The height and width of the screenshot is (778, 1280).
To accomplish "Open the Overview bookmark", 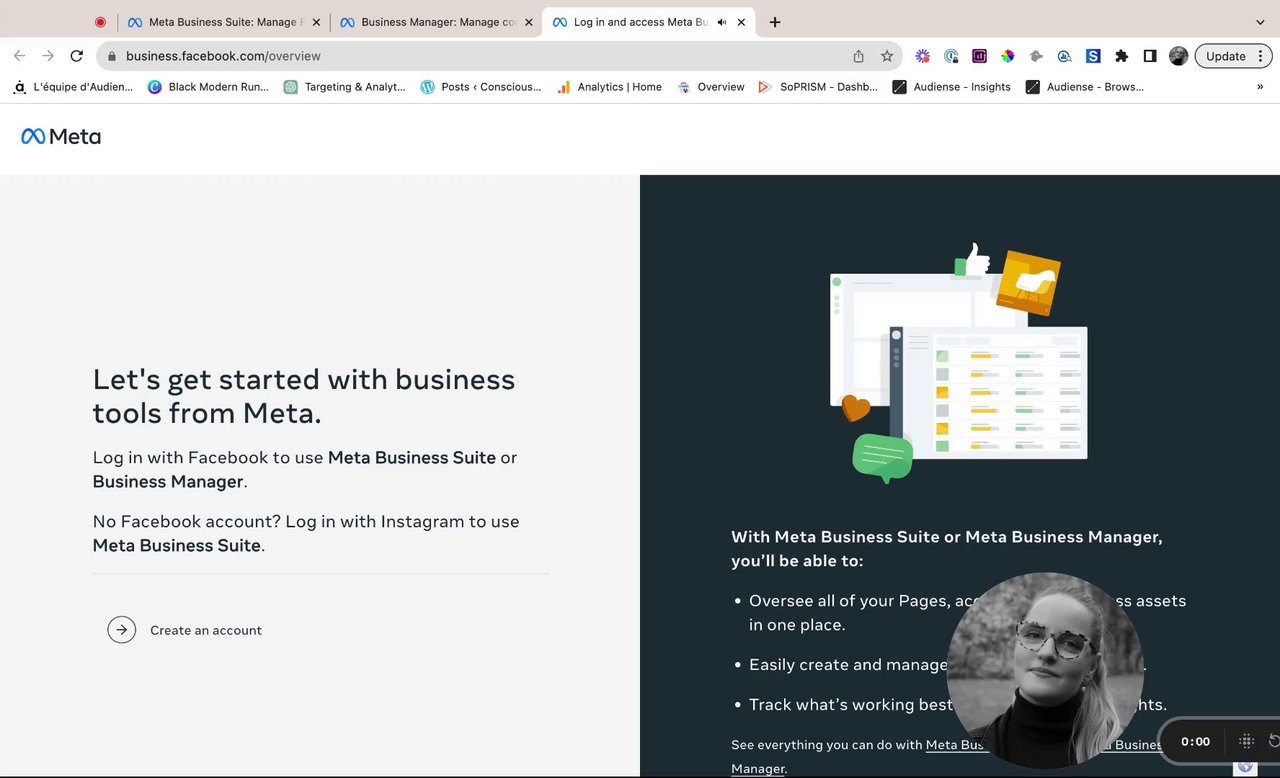I will (710, 87).
